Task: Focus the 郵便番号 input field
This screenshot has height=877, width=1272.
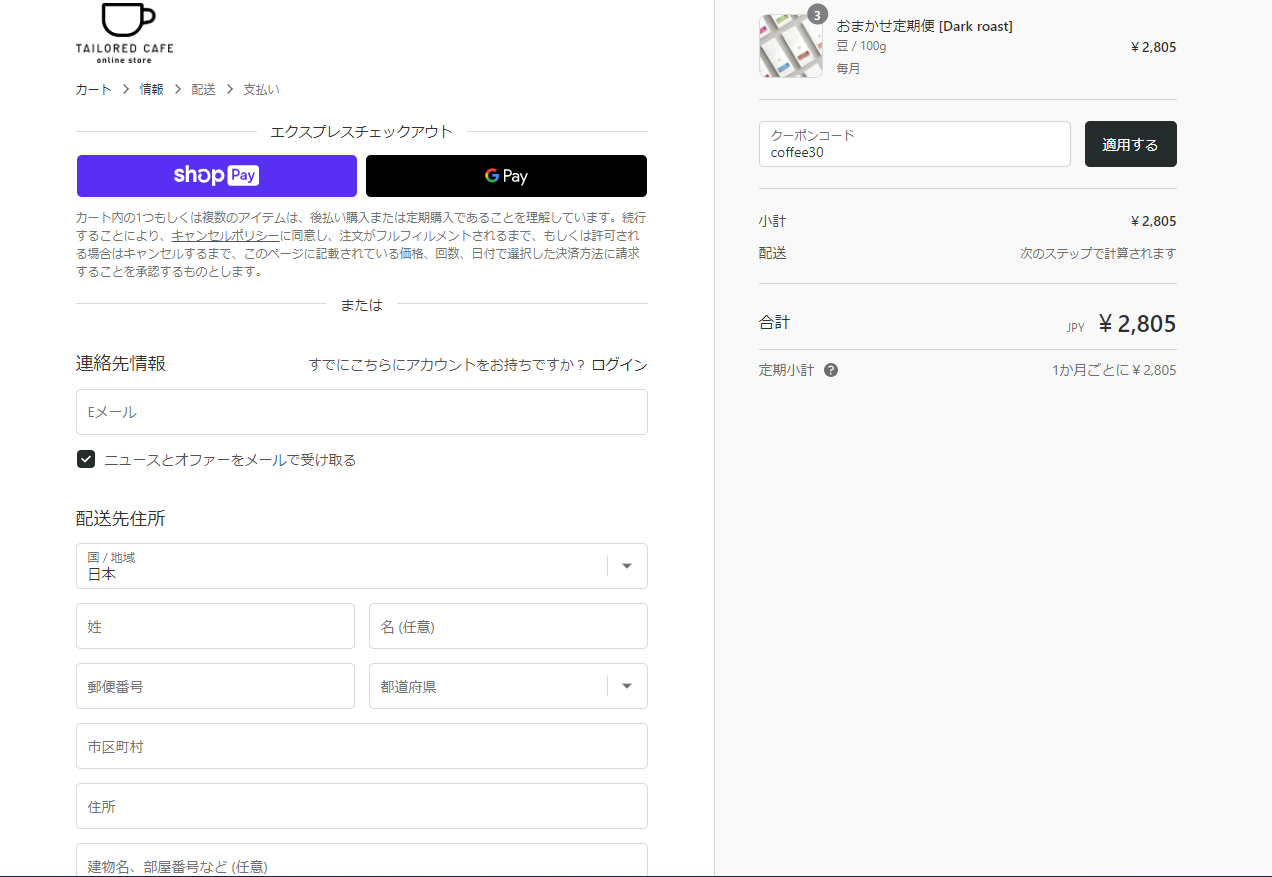Action: (215, 686)
